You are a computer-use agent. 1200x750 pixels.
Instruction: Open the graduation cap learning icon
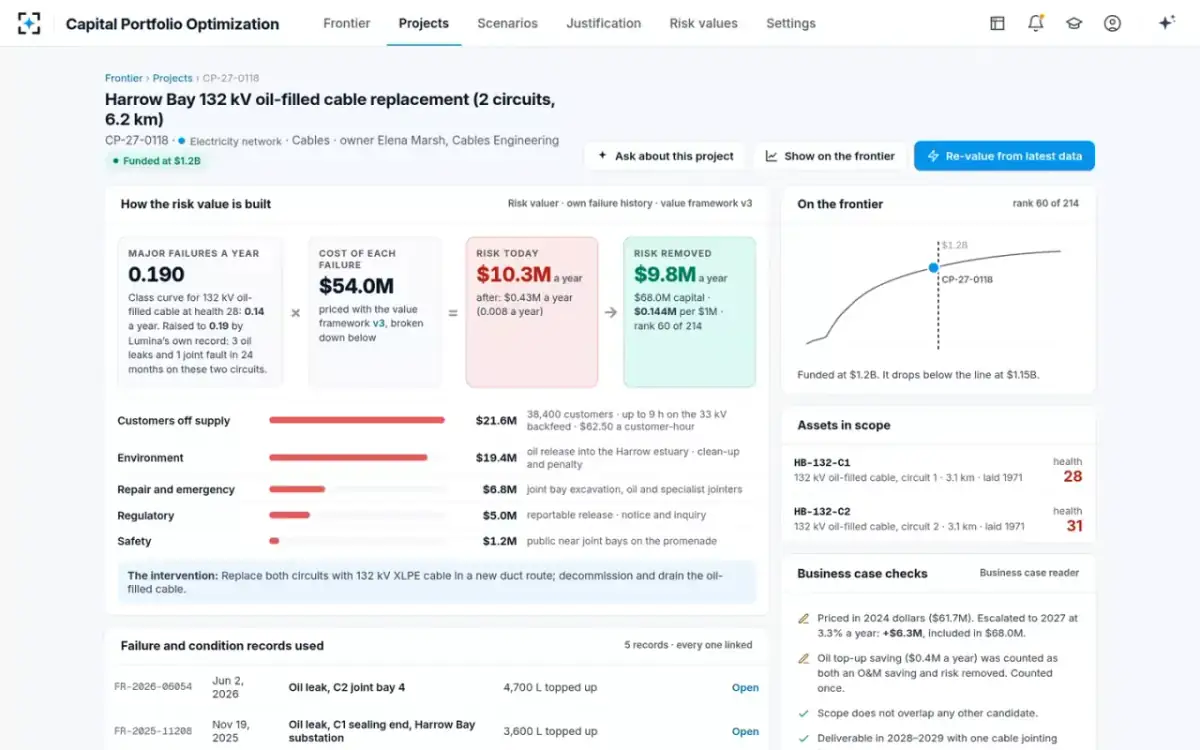coord(1074,23)
